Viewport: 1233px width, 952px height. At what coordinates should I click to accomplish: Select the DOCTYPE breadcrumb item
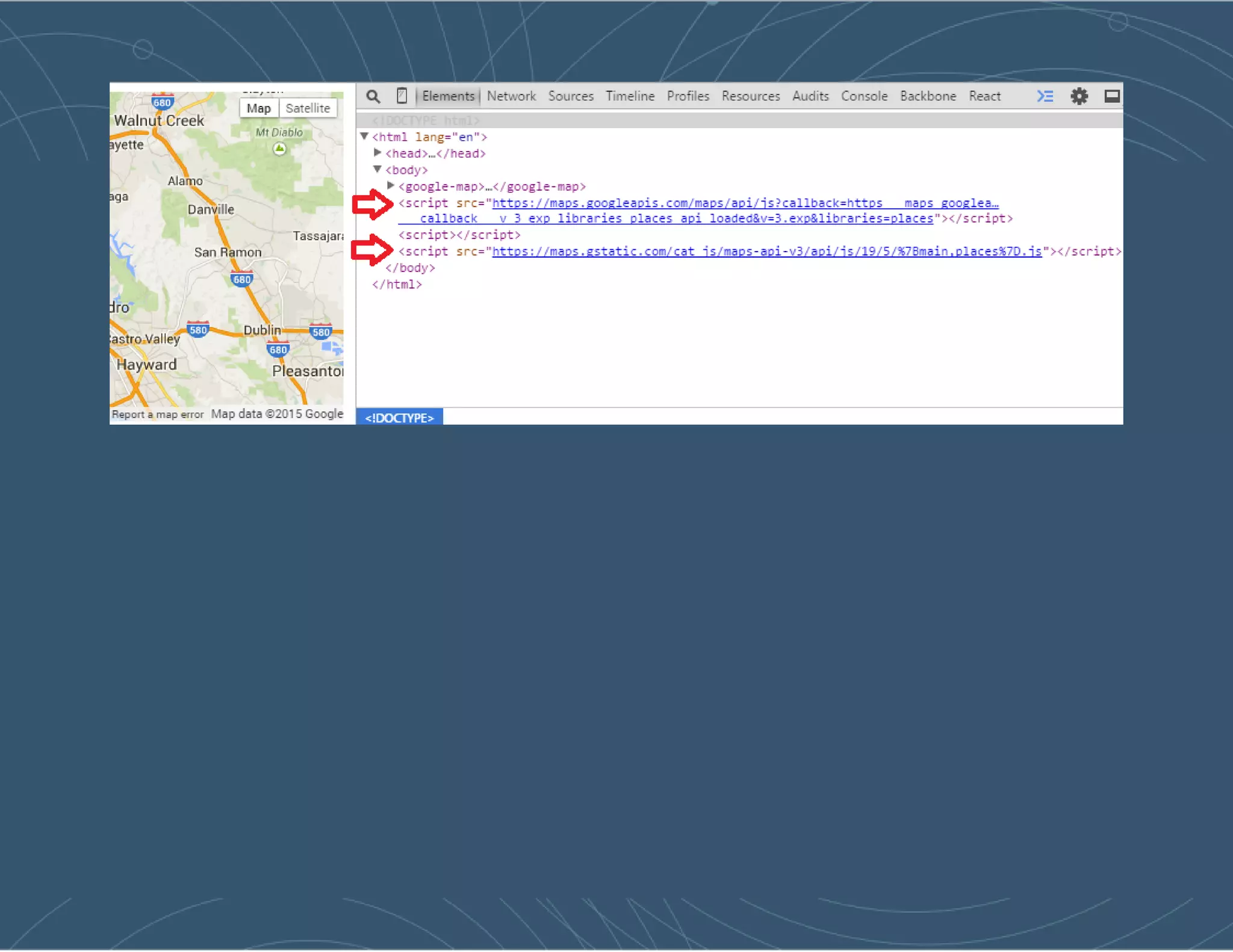click(x=399, y=418)
